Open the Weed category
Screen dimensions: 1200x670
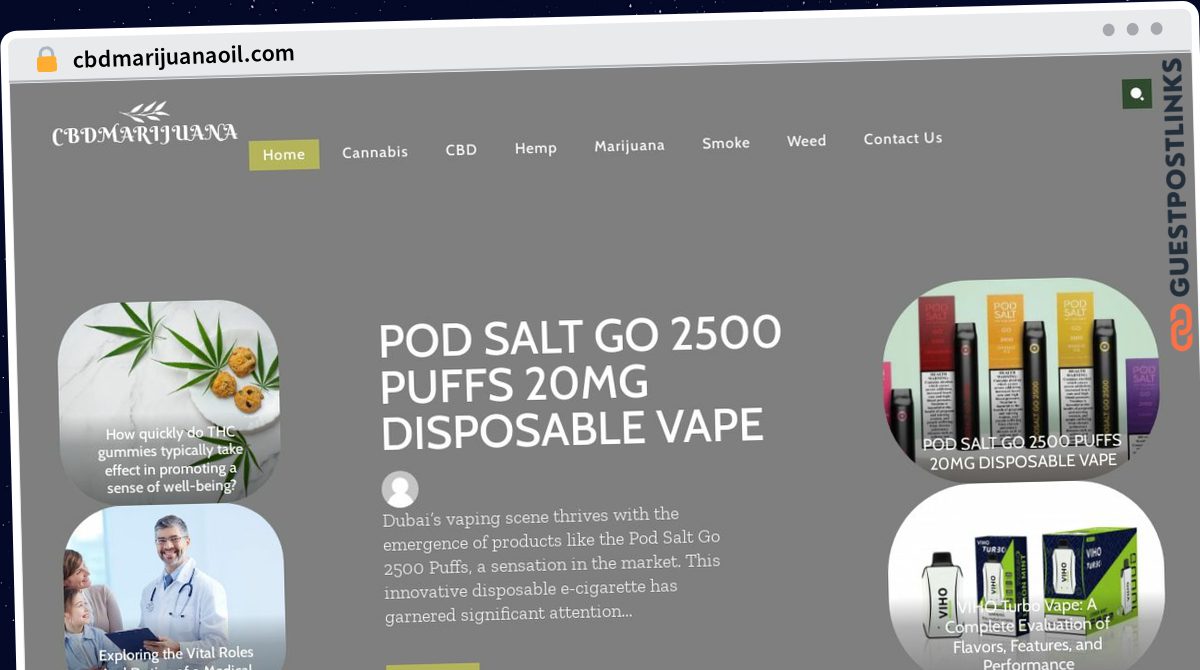pyautogui.click(x=806, y=141)
